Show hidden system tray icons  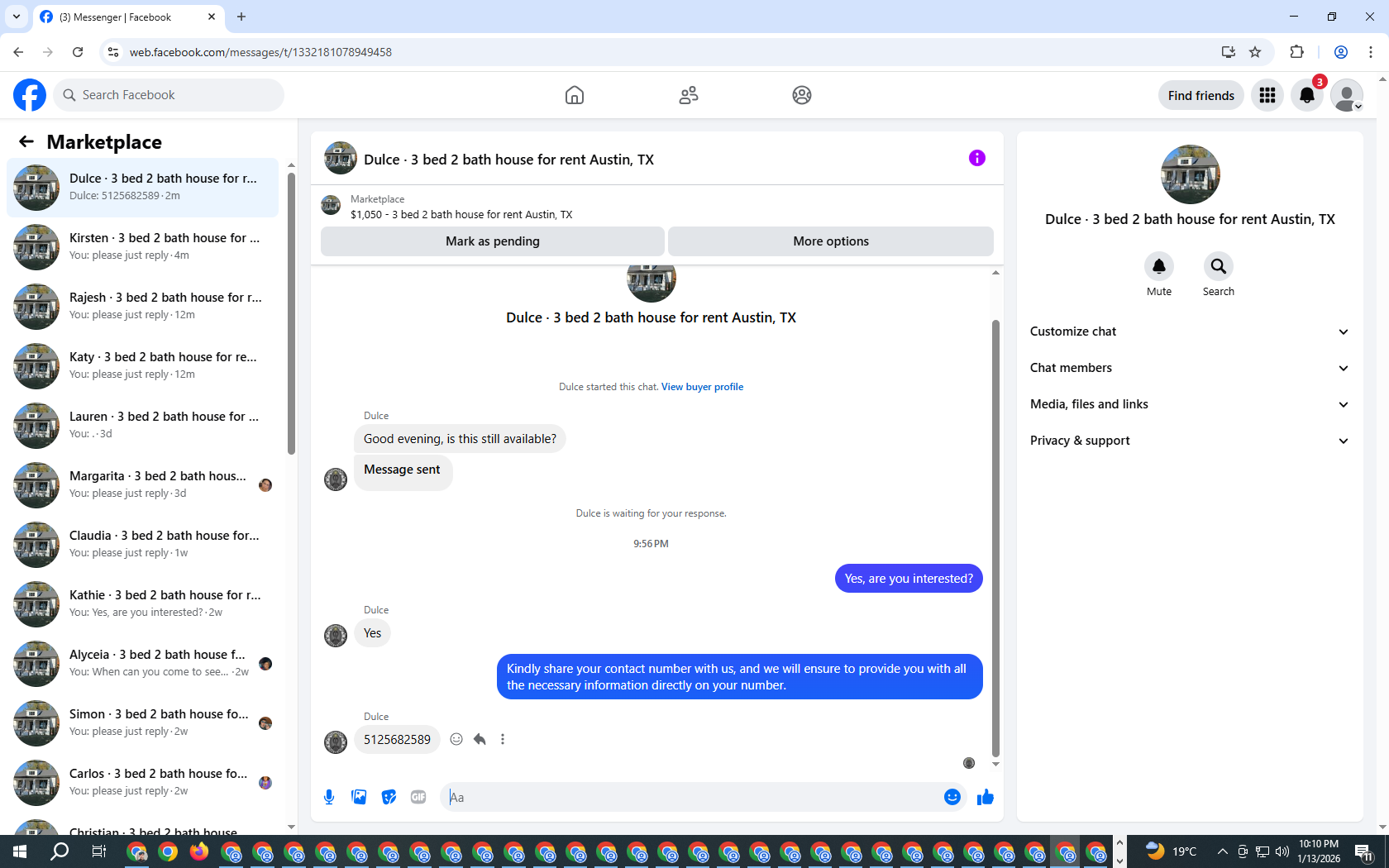pyautogui.click(x=1222, y=851)
